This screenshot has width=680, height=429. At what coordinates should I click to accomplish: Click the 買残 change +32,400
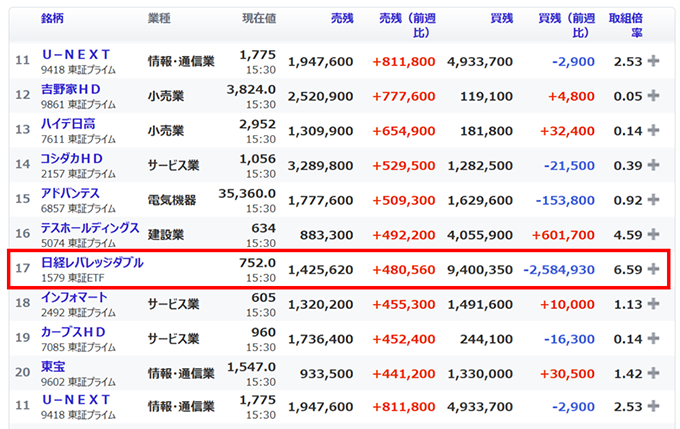click(x=567, y=131)
